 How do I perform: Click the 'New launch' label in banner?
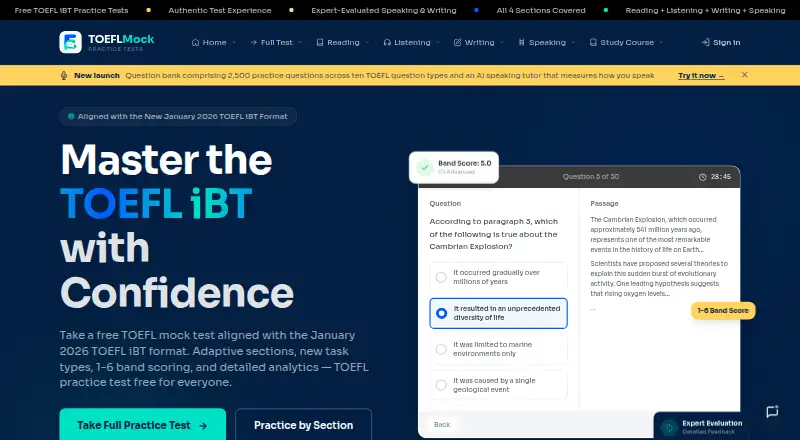pyautogui.click(x=96, y=76)
